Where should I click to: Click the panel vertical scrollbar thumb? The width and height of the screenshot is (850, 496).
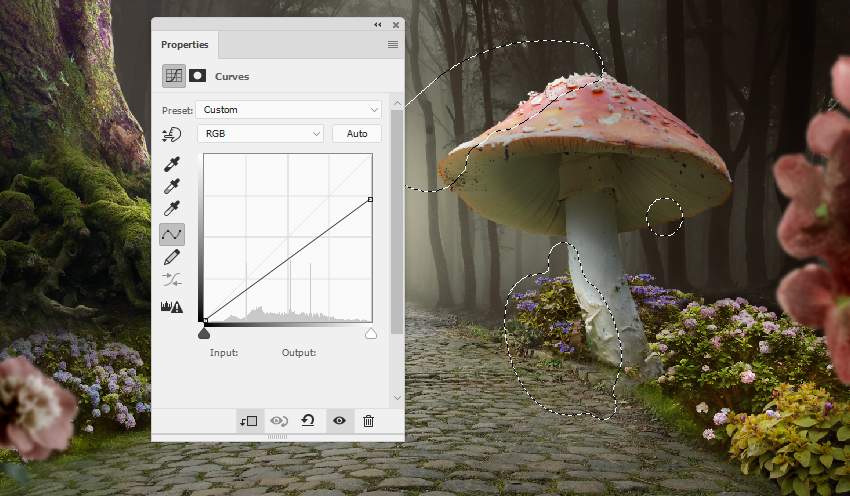click(397, 222)
